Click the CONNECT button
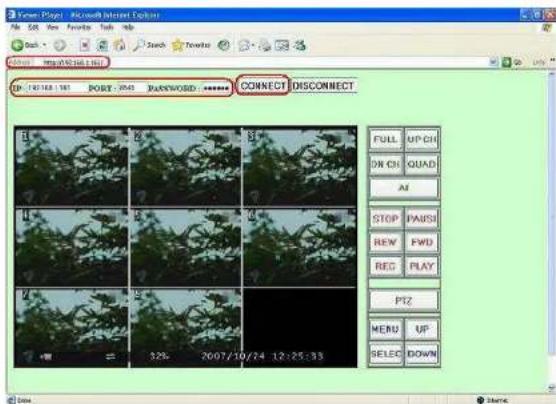 pyautogui.click(x=263, y=85)
